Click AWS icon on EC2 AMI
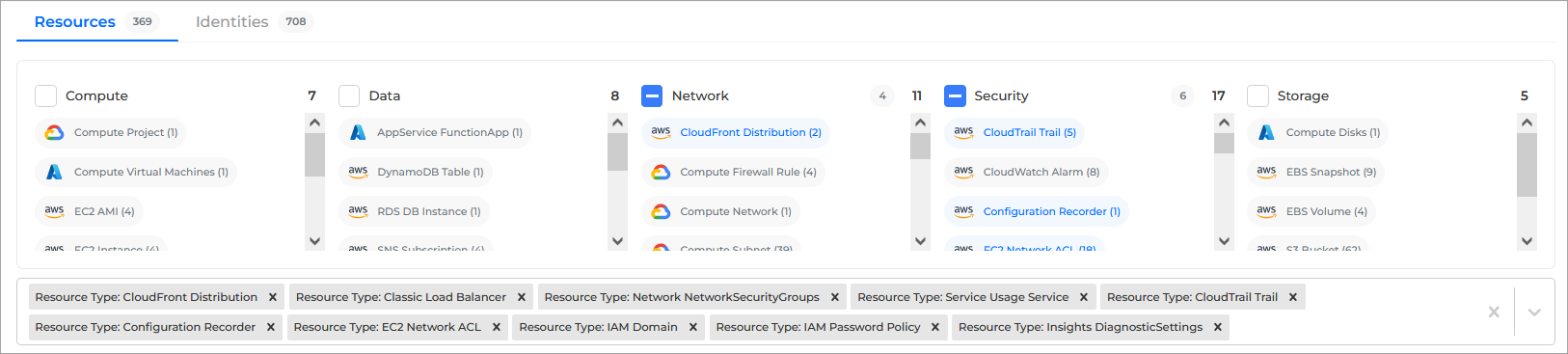 click(x=55, y=210)
